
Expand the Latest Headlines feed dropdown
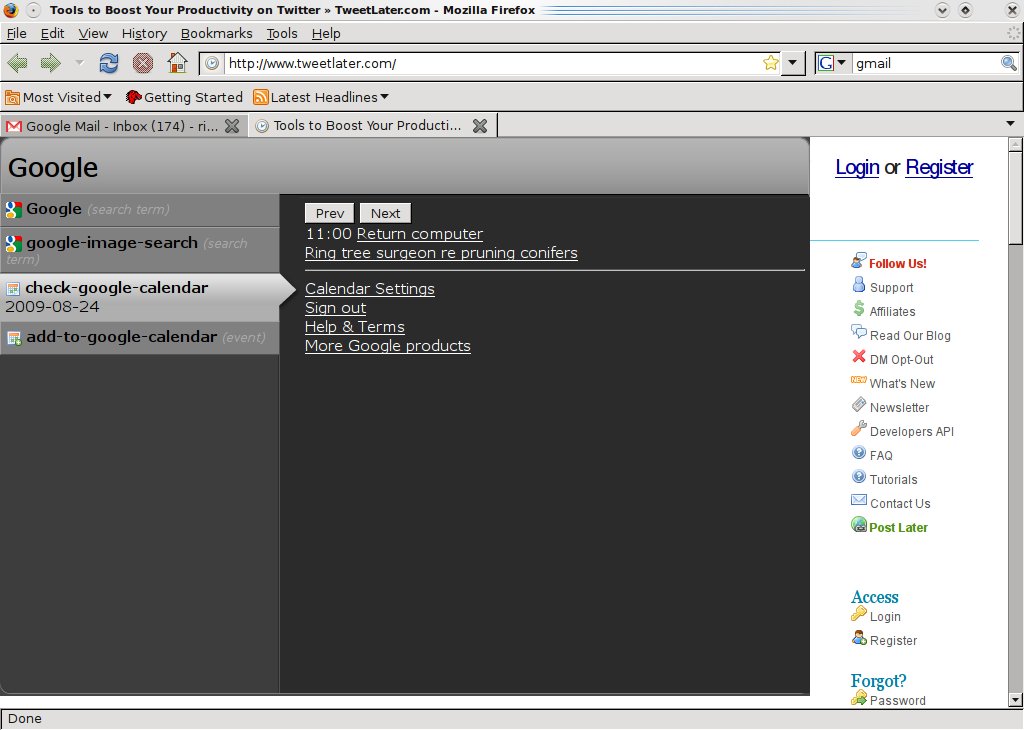click(321, 97)
